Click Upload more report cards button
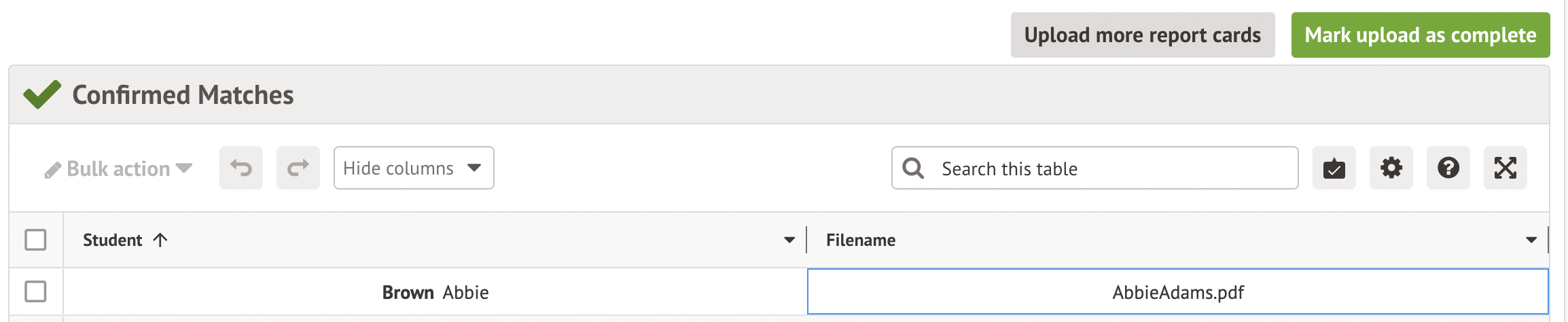Screen dimensions: 1568x322 [x=1142, y=35]
